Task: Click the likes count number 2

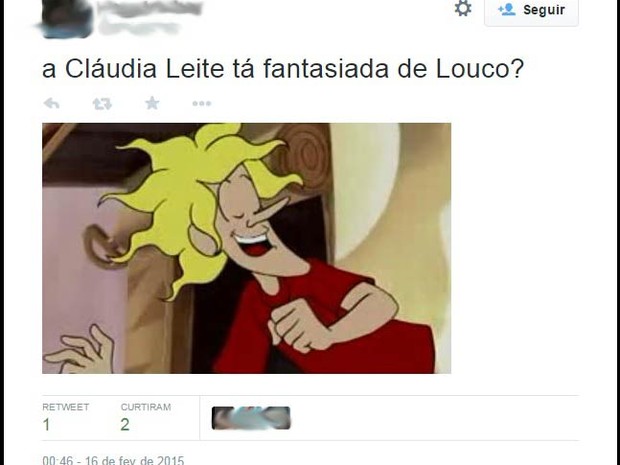Action: (x=125, y=425)
